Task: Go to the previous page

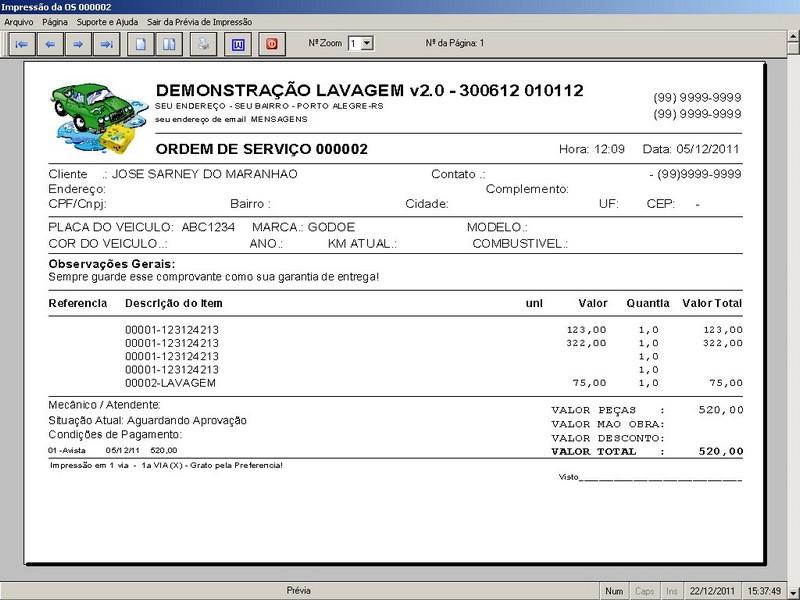Action: click(x=50, y=44)
